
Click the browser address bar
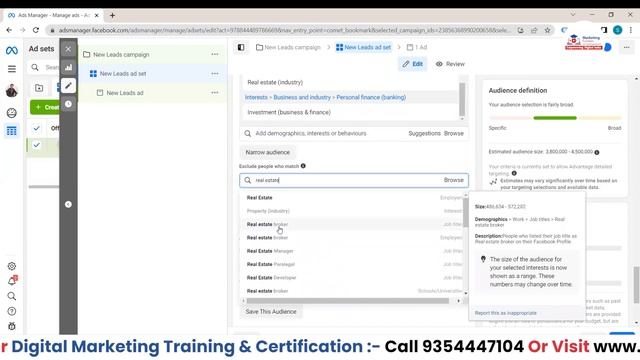coord(284,30)
